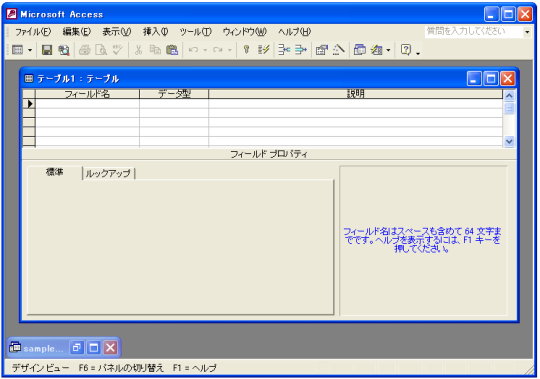Screen dimensions: 540x379
Task: Open the ファイル(F) menu
Action: coord(33,32)
